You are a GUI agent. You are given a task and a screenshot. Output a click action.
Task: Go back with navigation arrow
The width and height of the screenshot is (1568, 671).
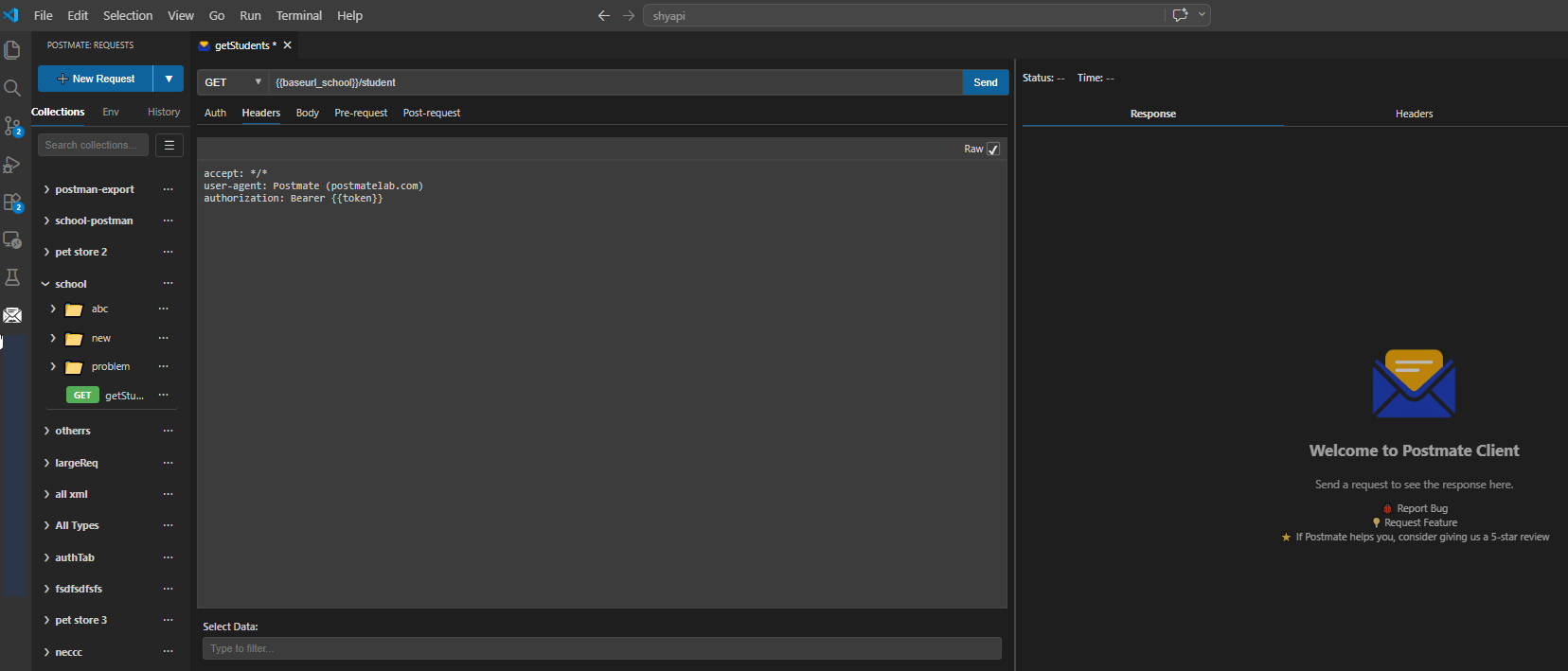(604, 15)
